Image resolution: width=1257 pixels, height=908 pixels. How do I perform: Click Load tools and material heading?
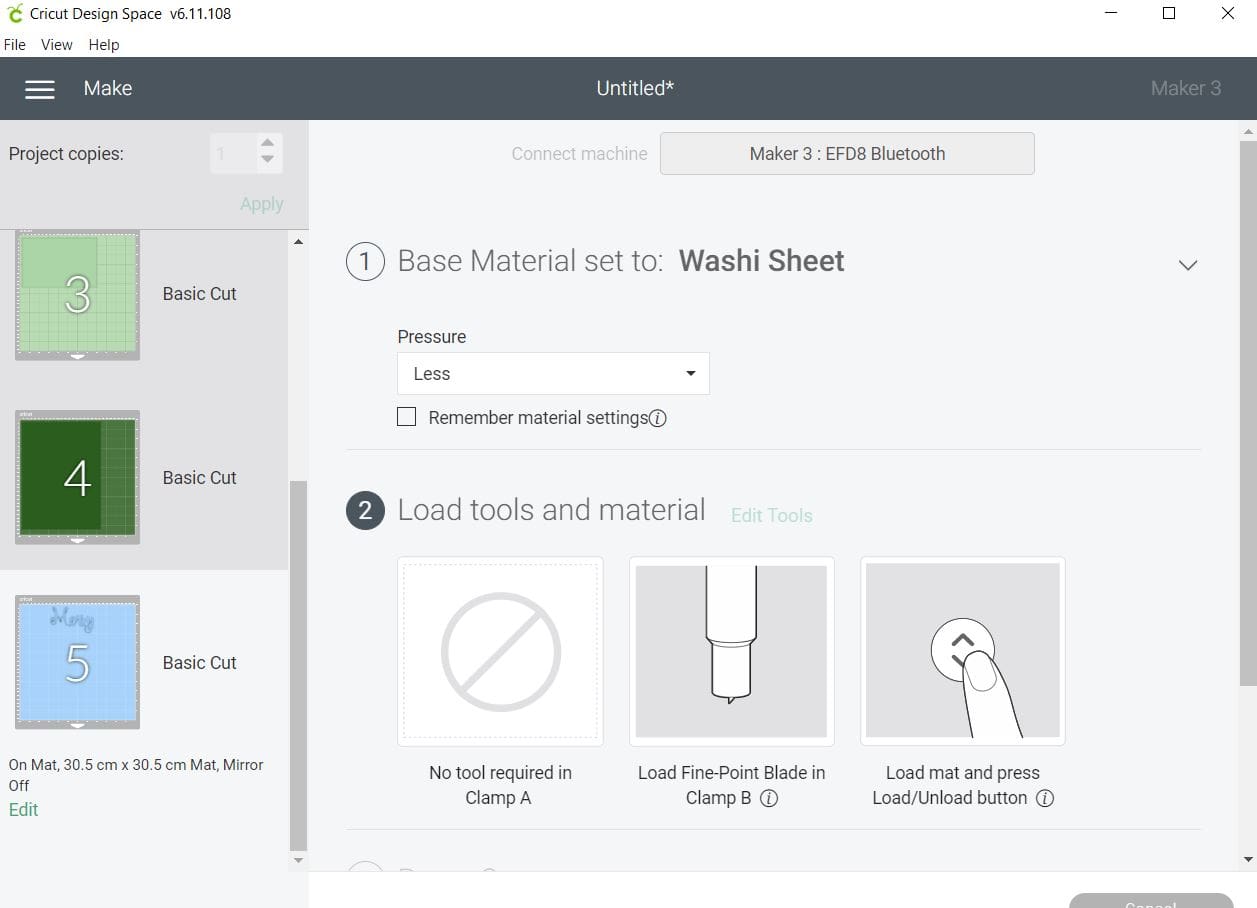552,510
